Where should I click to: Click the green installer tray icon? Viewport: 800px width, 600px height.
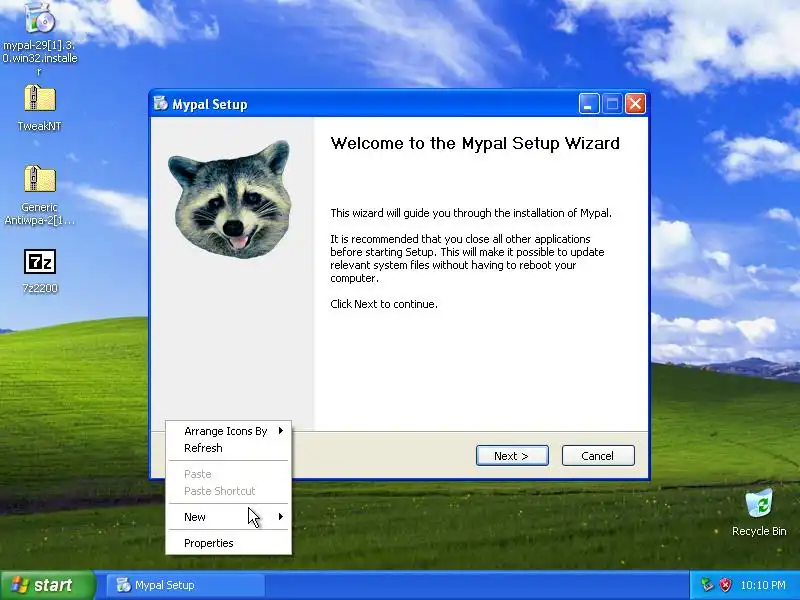707,585
